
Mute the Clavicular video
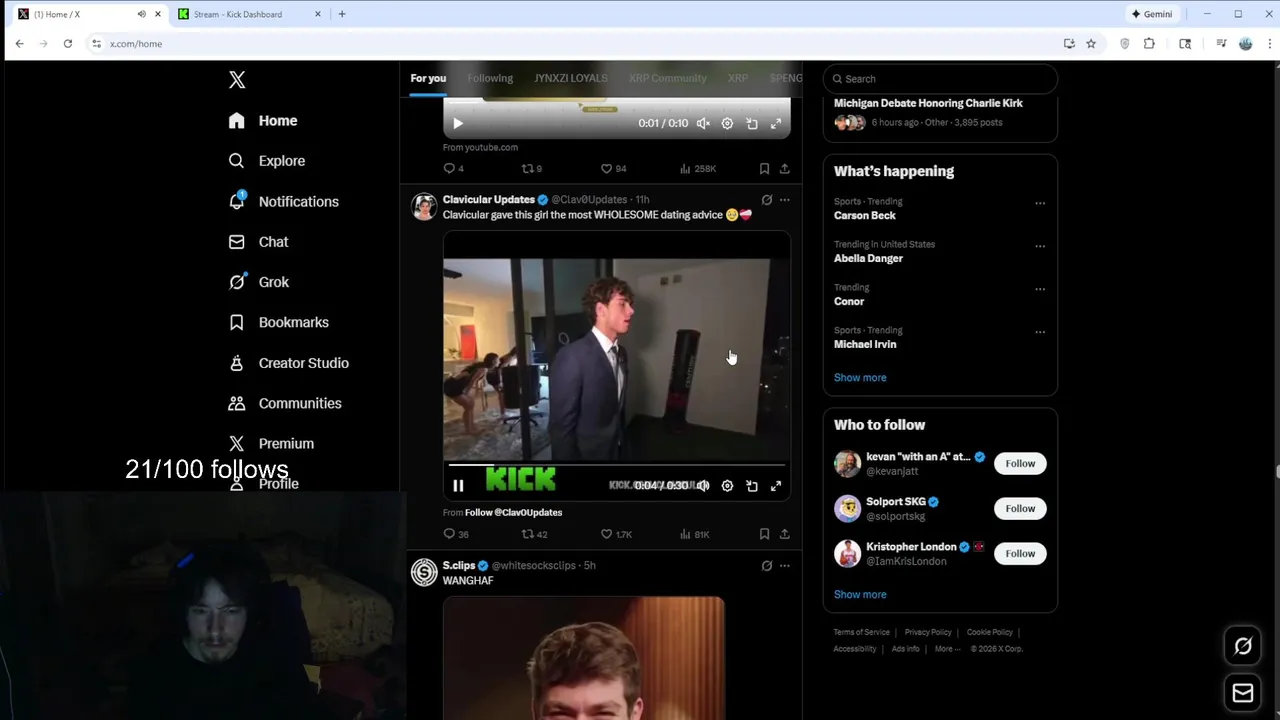703,486
